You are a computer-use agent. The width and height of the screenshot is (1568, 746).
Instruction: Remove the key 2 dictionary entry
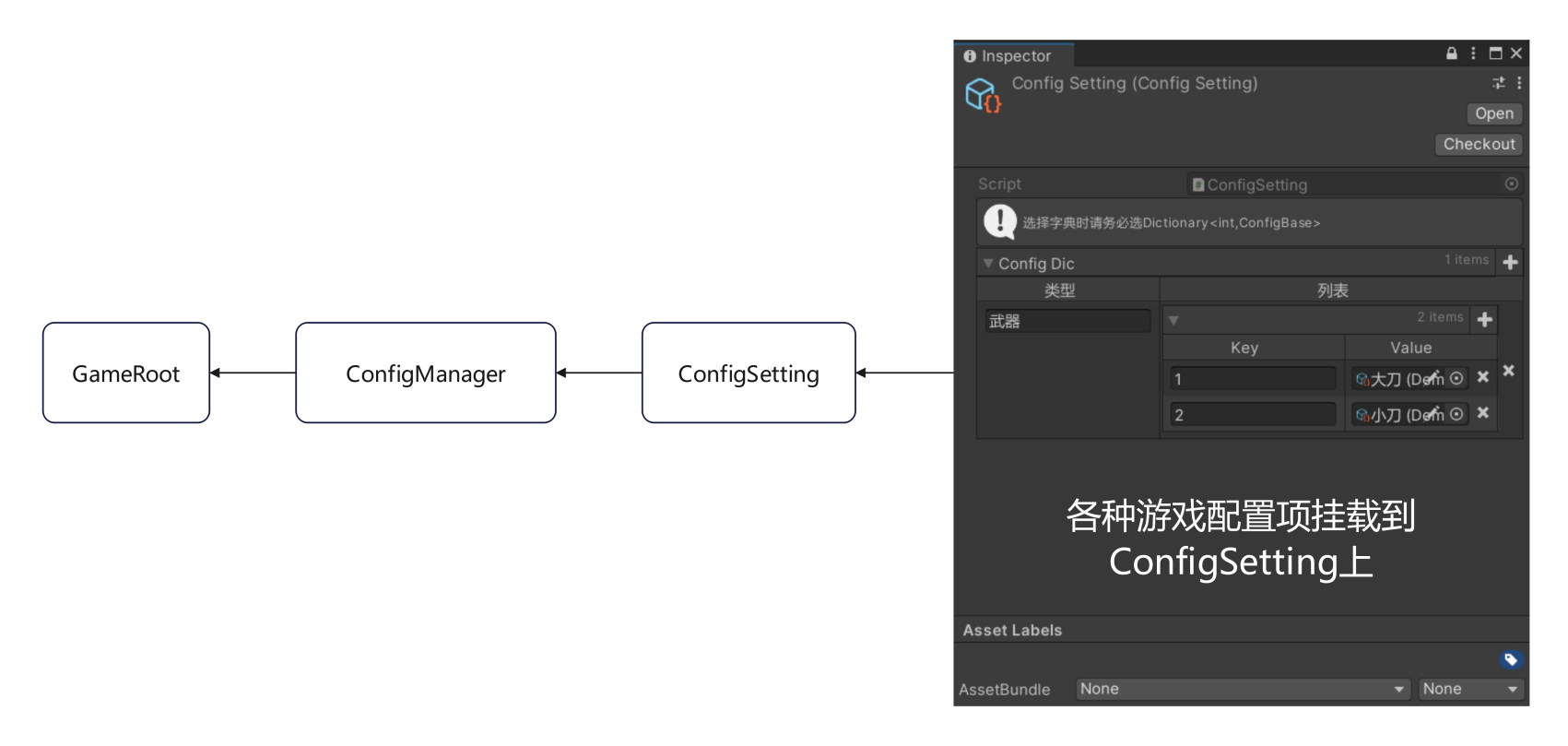pyautogui.click(x=1483, y=413)
